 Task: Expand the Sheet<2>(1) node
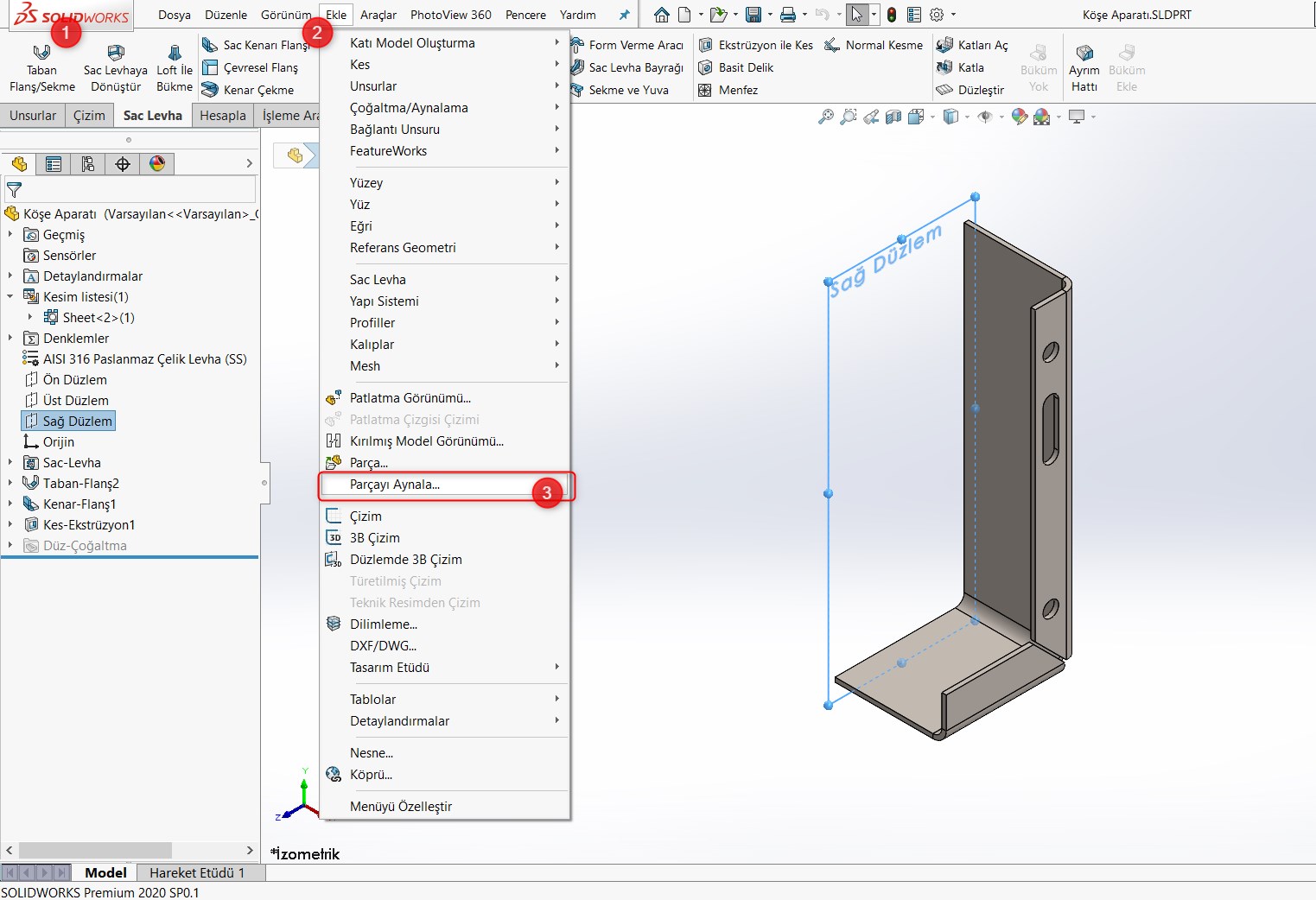tap(30, 317)
